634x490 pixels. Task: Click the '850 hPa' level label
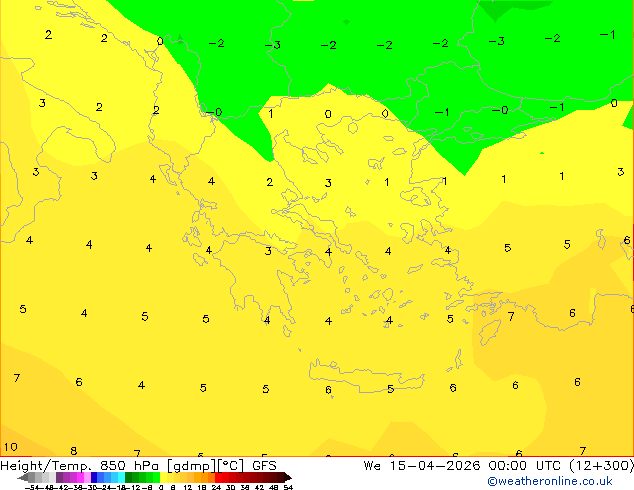tap(129, 466)
